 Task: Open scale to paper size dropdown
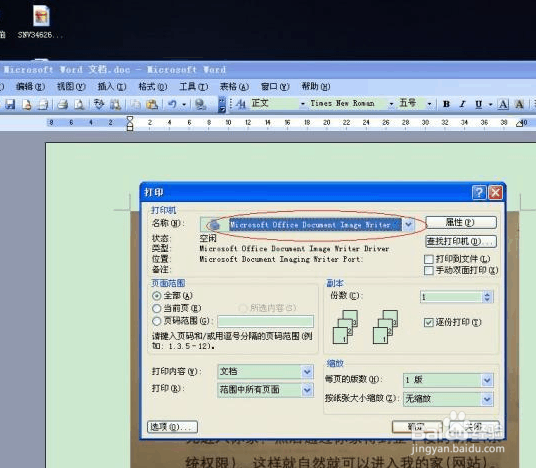point(487,399)
